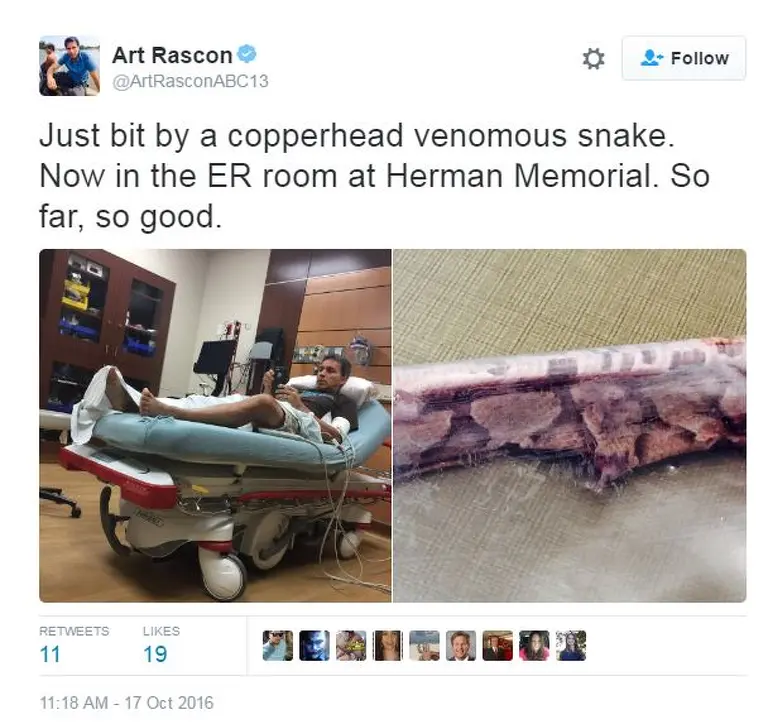The height and width of the screenshot is (724, 768).
Task: Open the snake skin close-up photo
Action: coord(570,426)
